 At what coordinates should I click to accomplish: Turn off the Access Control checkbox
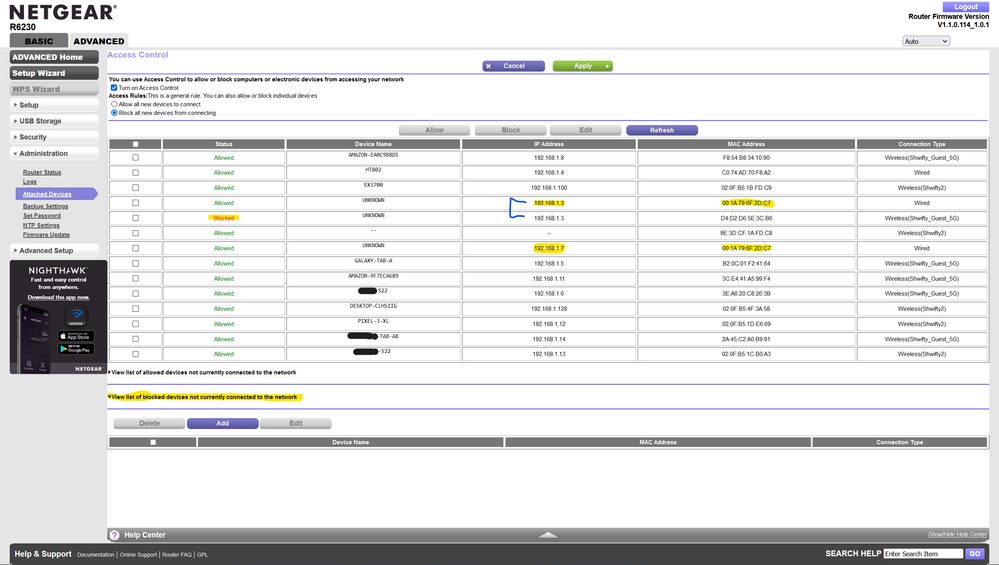click(114, 88)
